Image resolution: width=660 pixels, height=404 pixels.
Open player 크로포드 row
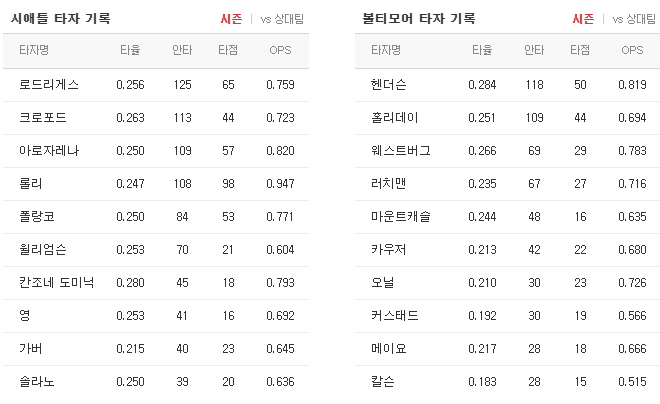pyautogui.click(x=43, y=117)
